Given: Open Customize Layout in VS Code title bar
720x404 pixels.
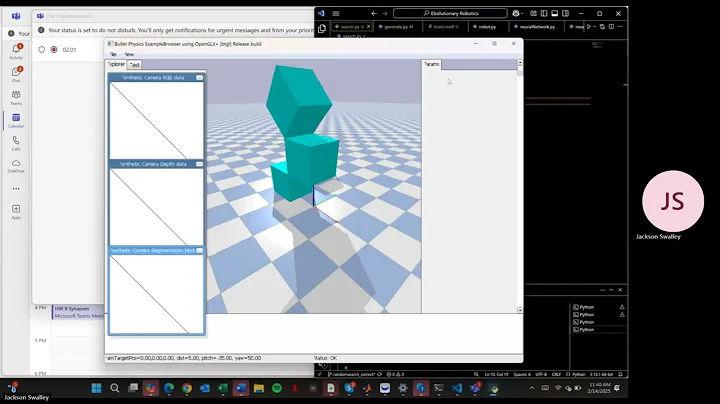Looking at the screenshot, I should (x=533, y=13).
